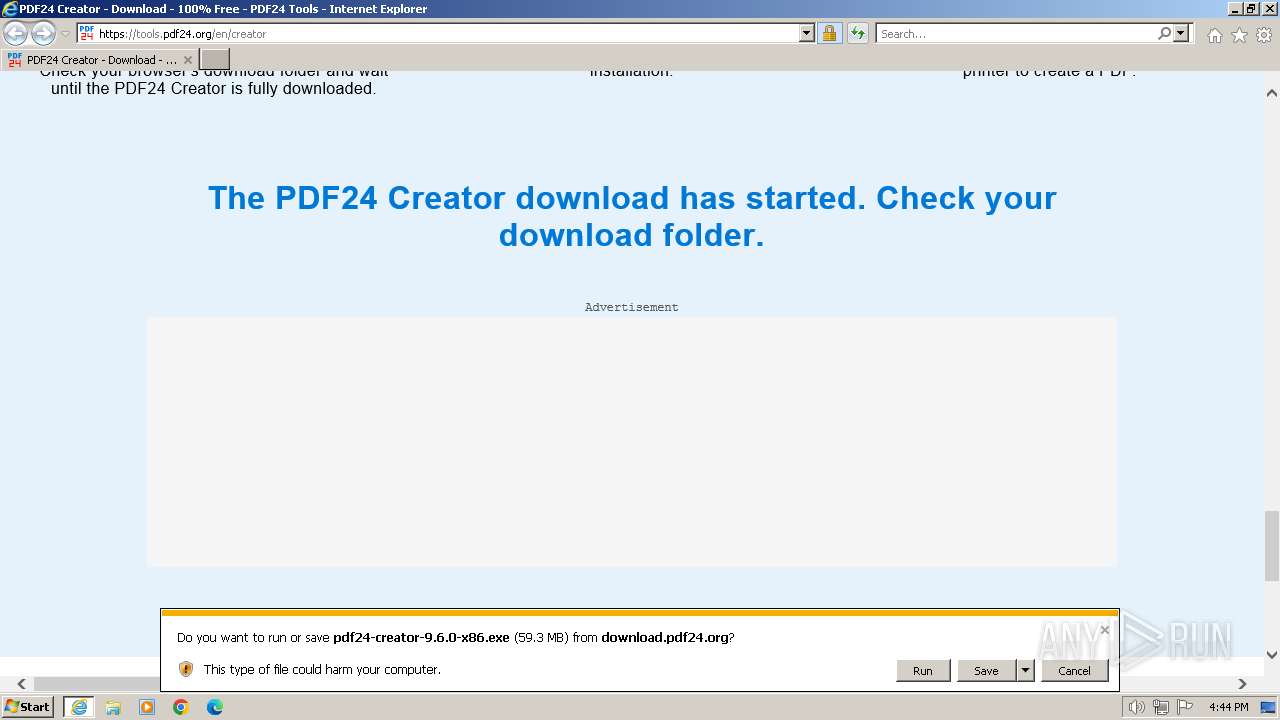Click the network tray icon
The image size is (1280, 720).
1162,707
